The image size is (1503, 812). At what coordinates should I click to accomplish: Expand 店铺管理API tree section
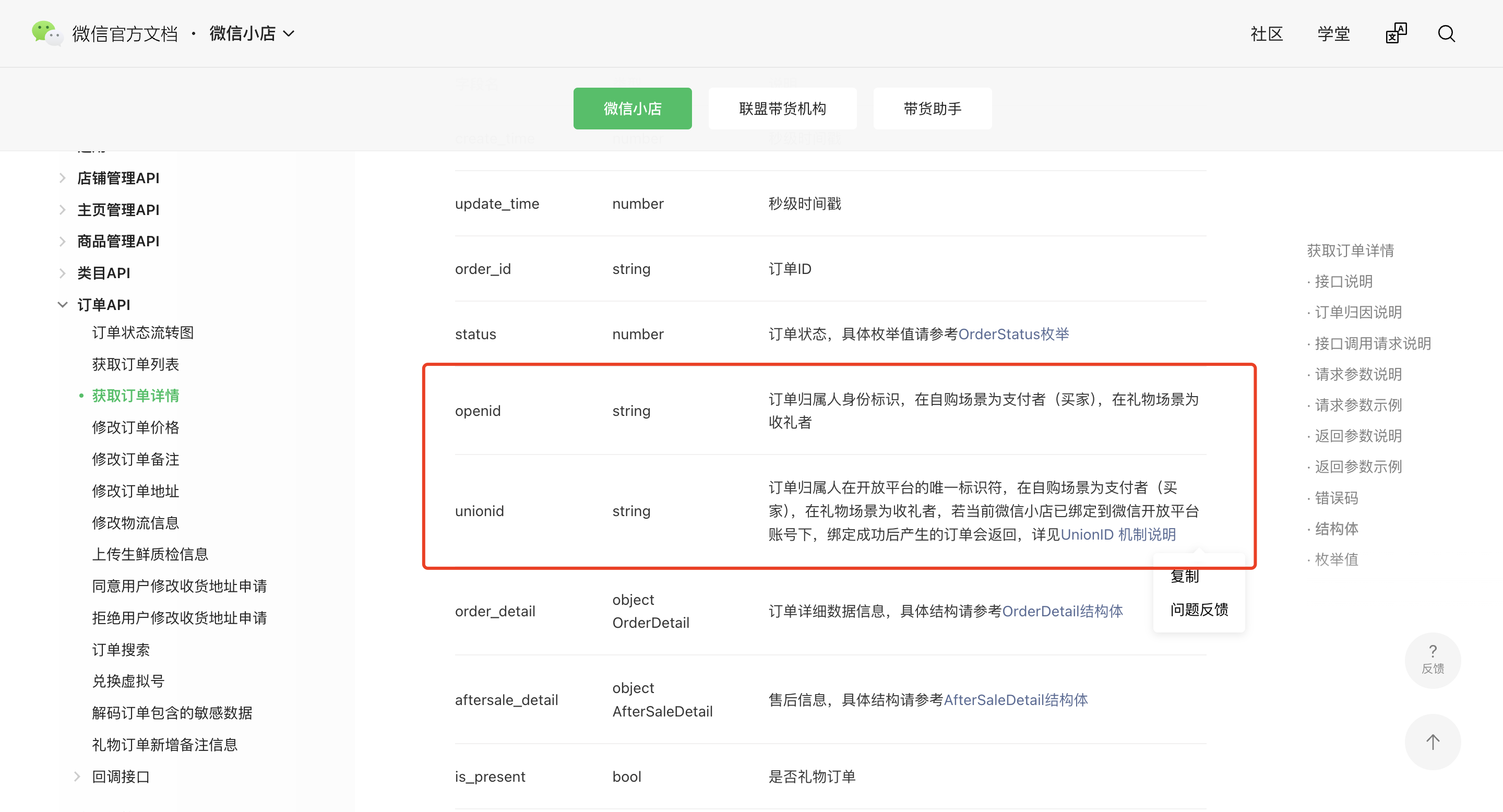coord(63,178)
